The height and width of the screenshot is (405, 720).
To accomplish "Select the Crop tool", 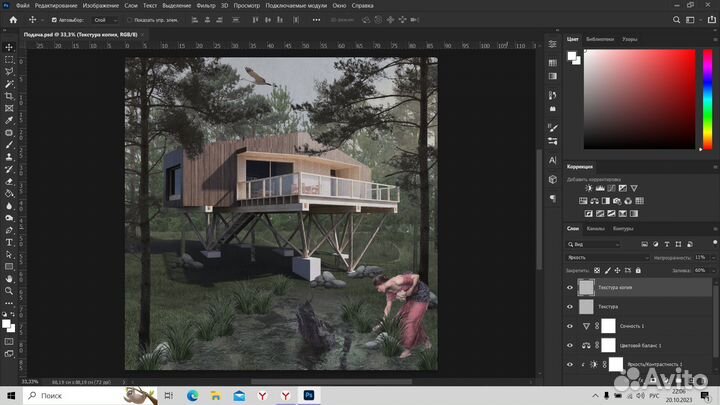I will pos(9,96).
